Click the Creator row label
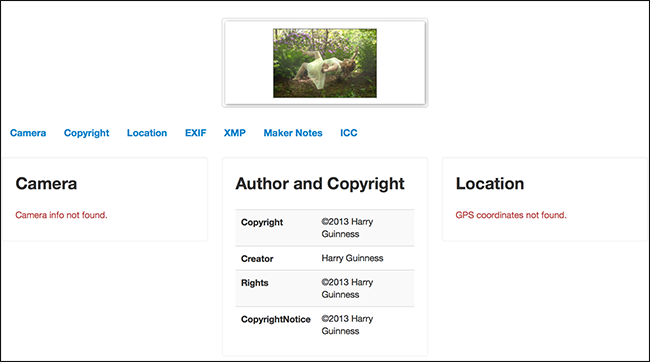The image size is (650, 362). pos(257,259)
